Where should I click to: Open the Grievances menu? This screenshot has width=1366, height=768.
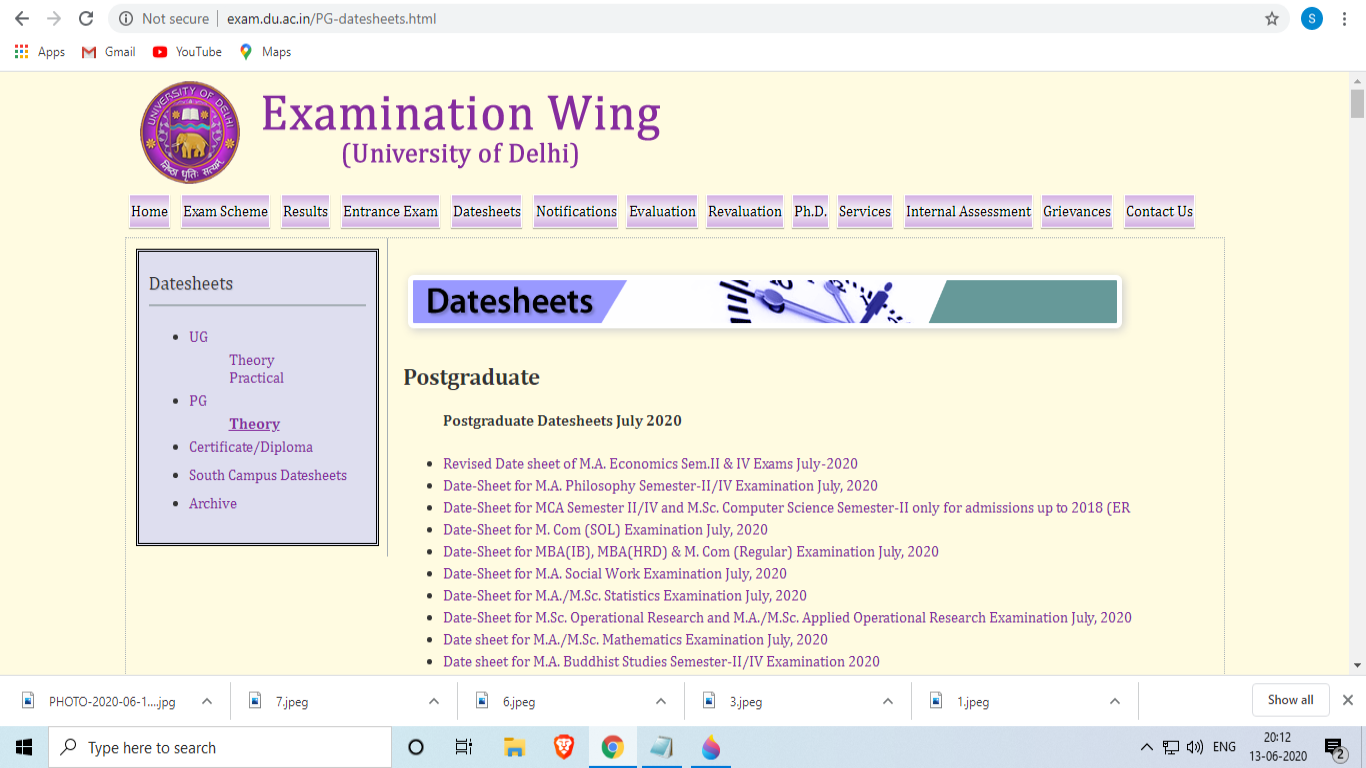click(x=1077, y=211)
